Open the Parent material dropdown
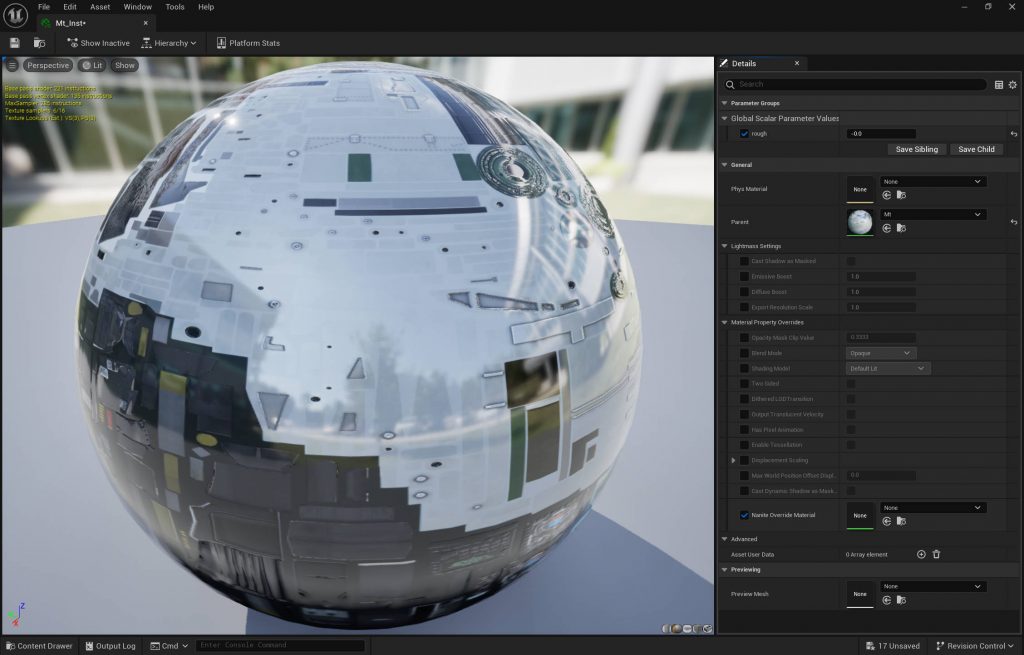Image resolution: width=1024 pixels, height=655 pixels. 933,214
